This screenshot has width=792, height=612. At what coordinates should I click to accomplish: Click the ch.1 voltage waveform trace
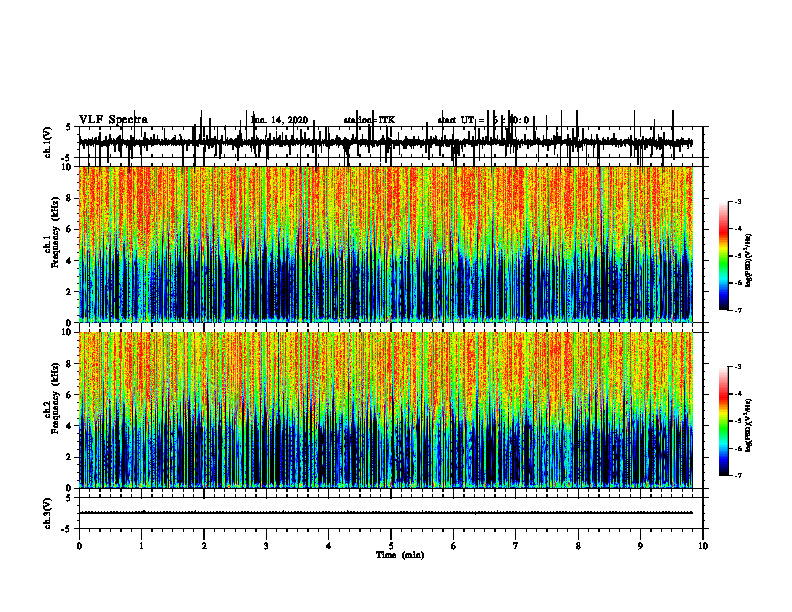(386, 143)
